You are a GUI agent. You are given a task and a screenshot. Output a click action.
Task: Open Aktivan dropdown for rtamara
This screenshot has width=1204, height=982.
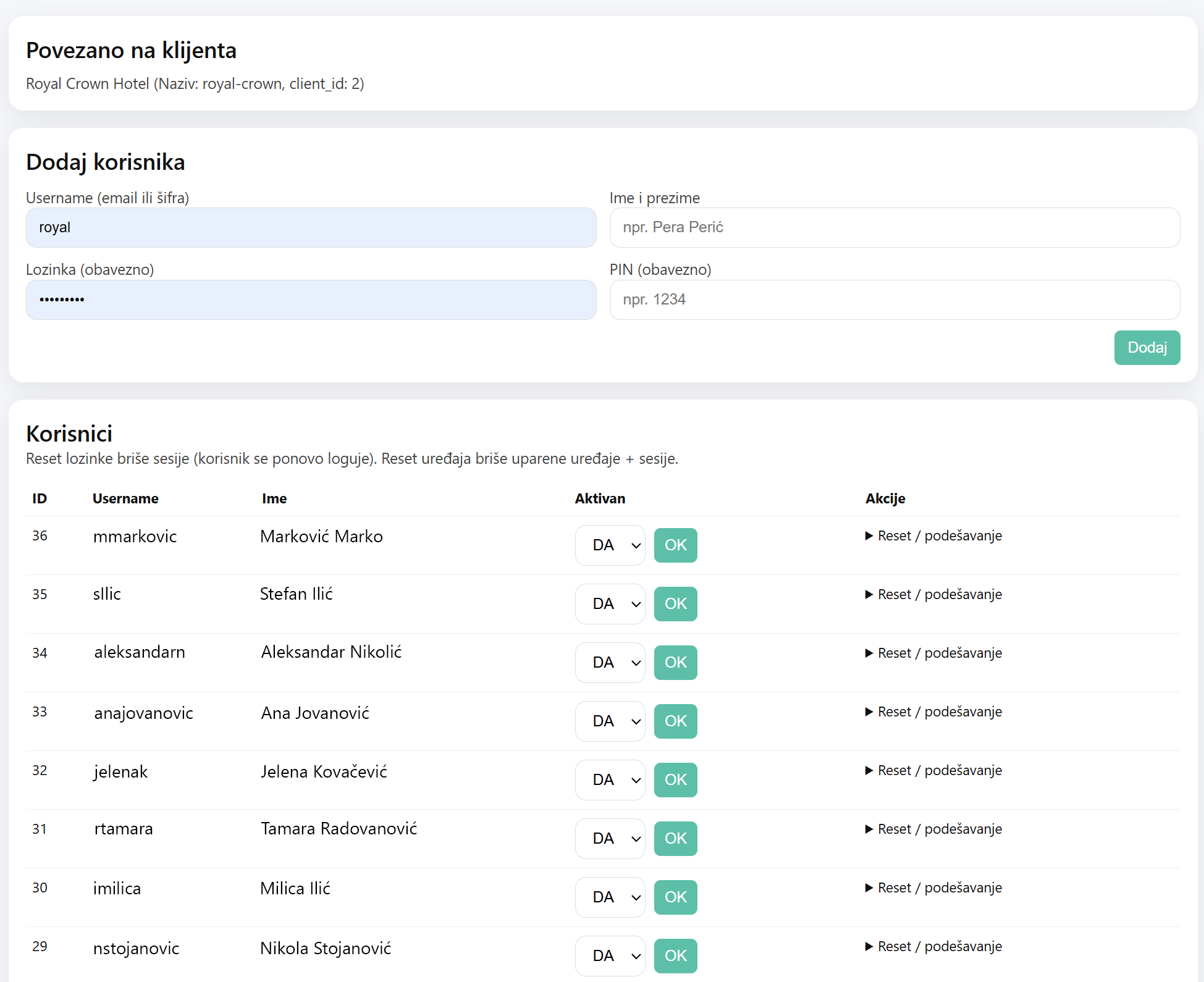(610, 839)
